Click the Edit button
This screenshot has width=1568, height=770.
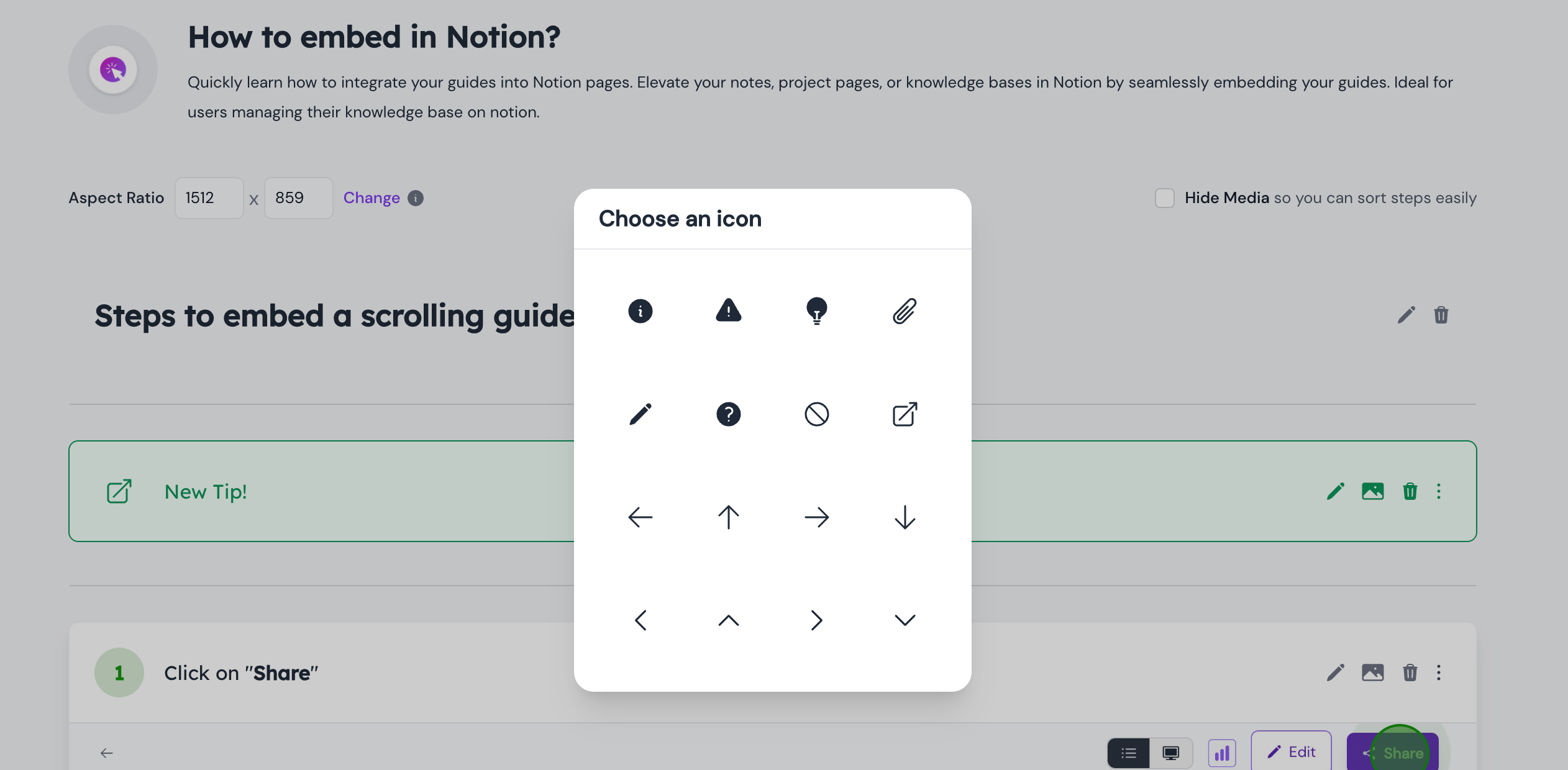click(x=1292, y=752)
